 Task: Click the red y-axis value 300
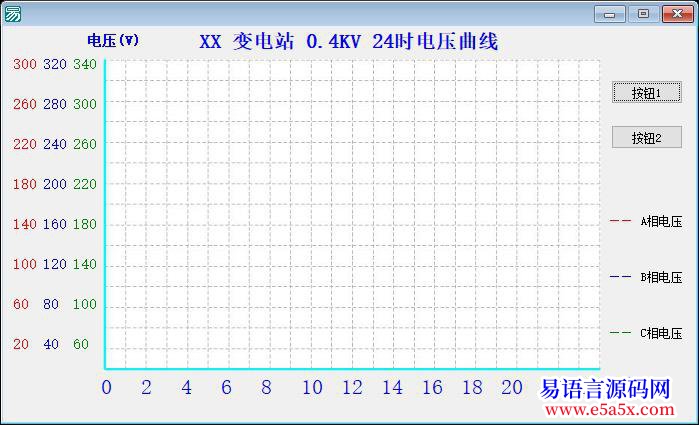click(x=25, y=64)
